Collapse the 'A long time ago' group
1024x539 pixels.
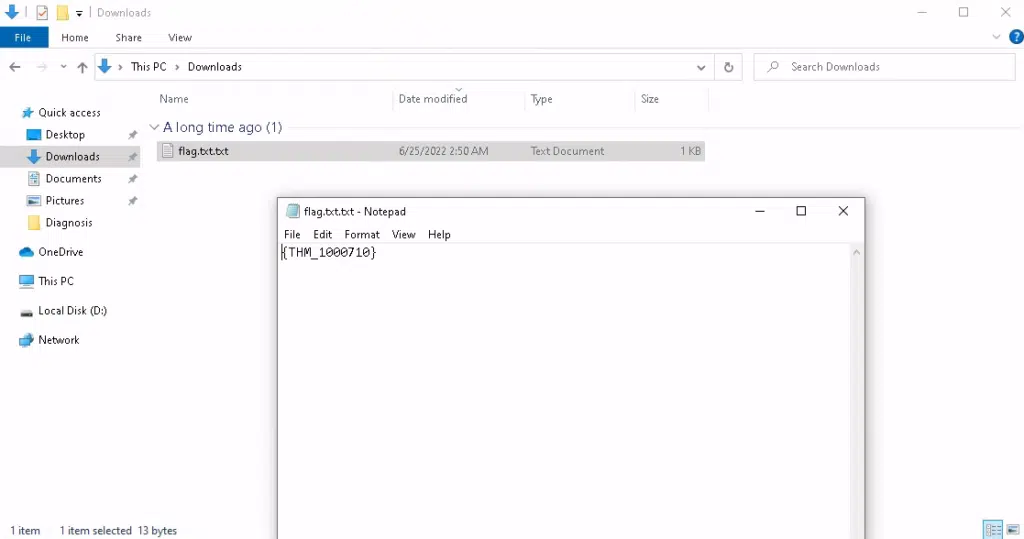tap(154, 127)
